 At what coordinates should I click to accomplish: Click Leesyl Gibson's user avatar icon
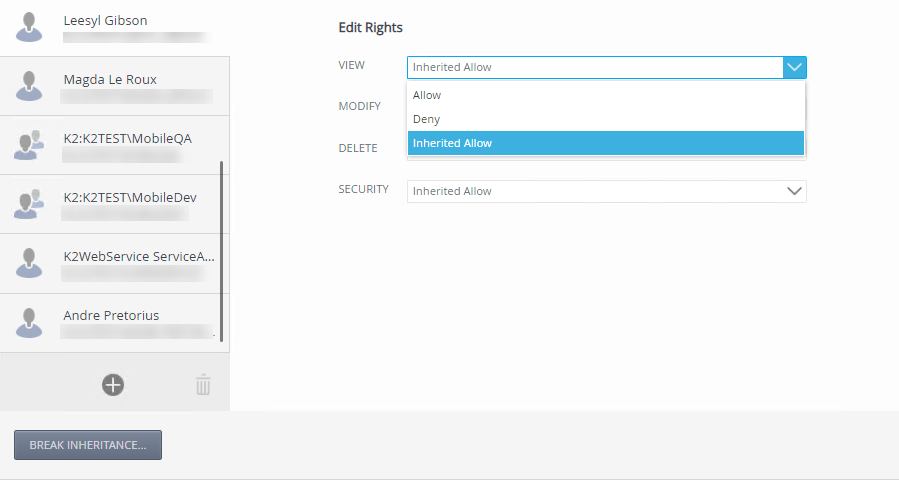click(30, 27)
